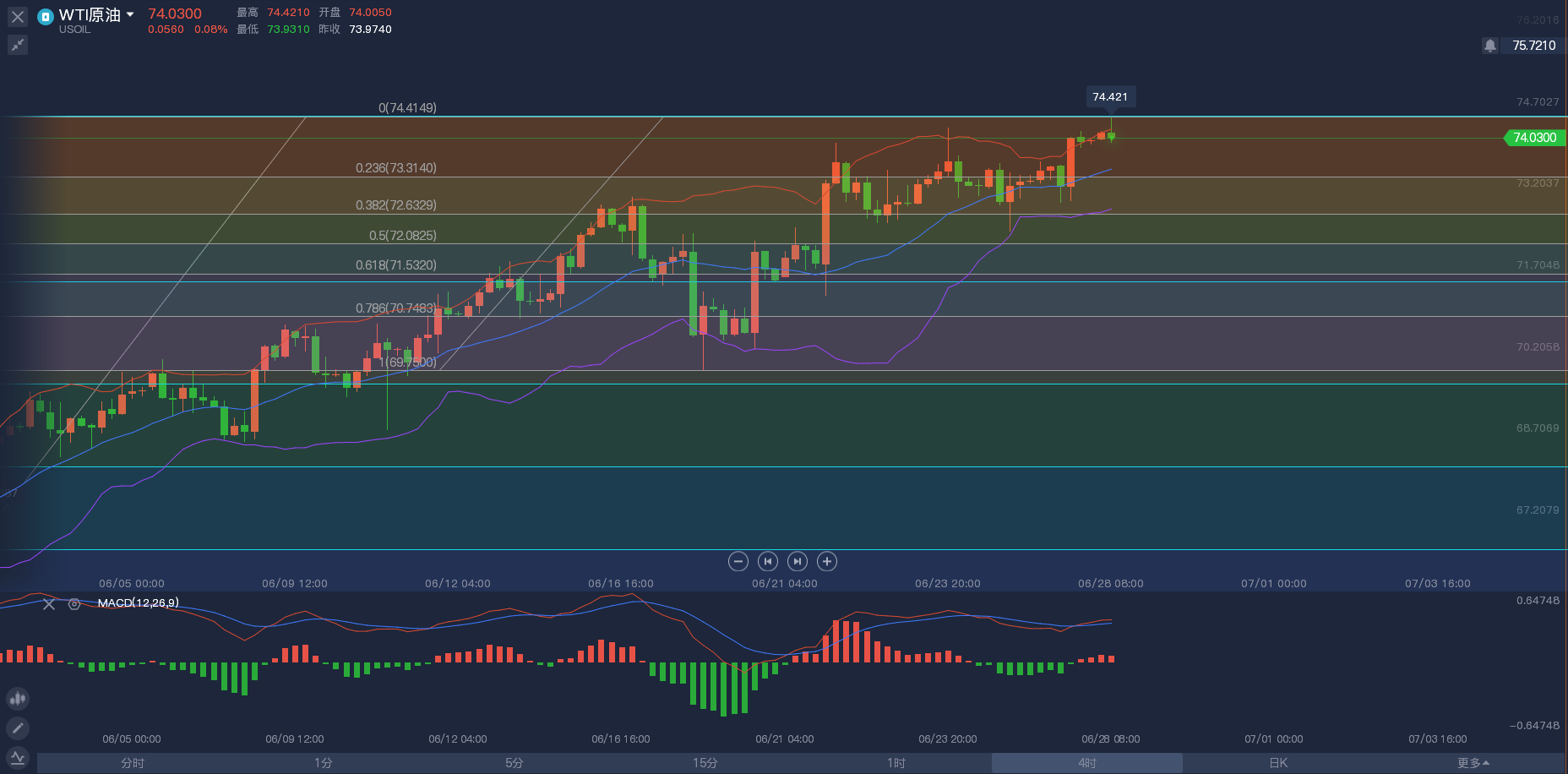The image size is (1568, 774).
Task: Select Fibonacci 0.618(71.5320) level label
Action: point(396,265)
